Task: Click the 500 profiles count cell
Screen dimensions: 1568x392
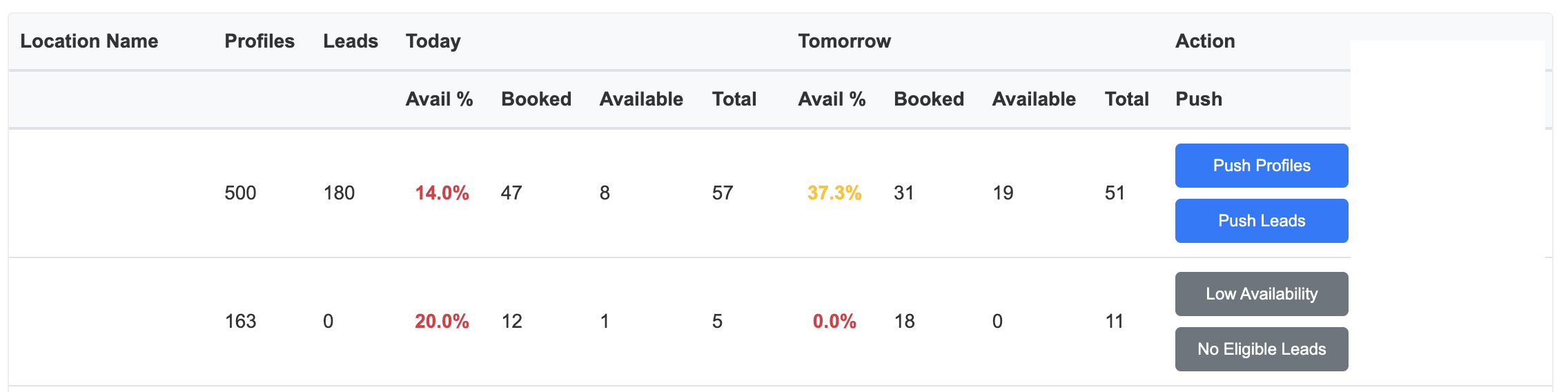Action: (240, 193)
